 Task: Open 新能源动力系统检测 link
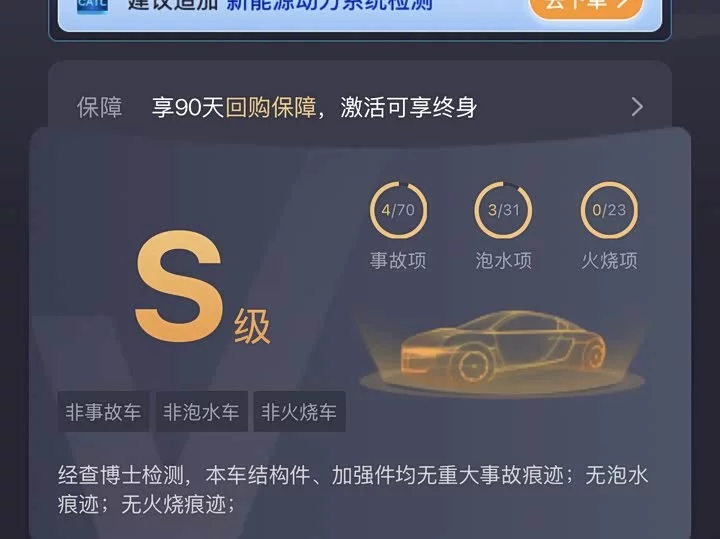(329, 6)
